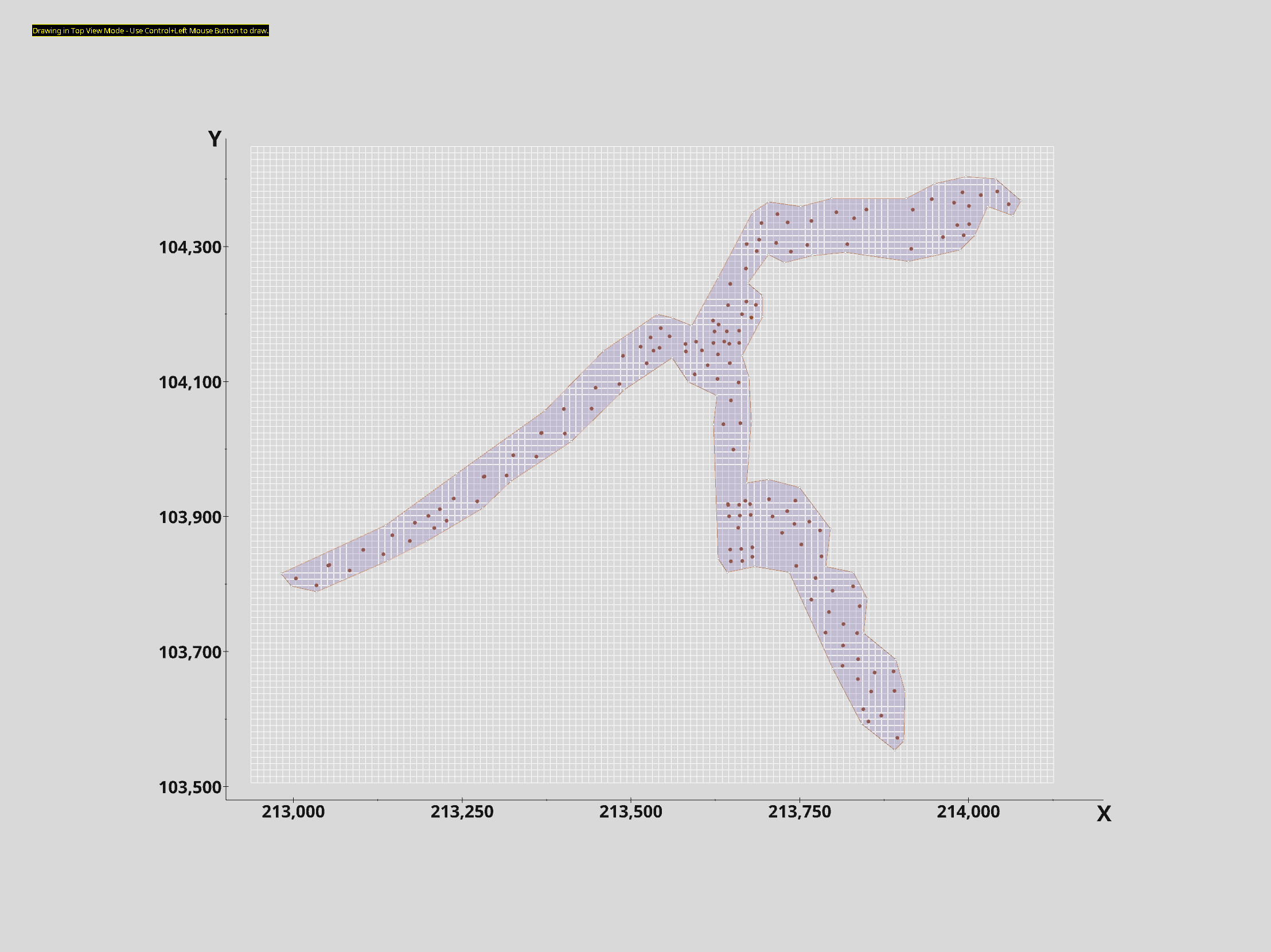Click the southernmost tip of the shaded polygon

[895, 750]
